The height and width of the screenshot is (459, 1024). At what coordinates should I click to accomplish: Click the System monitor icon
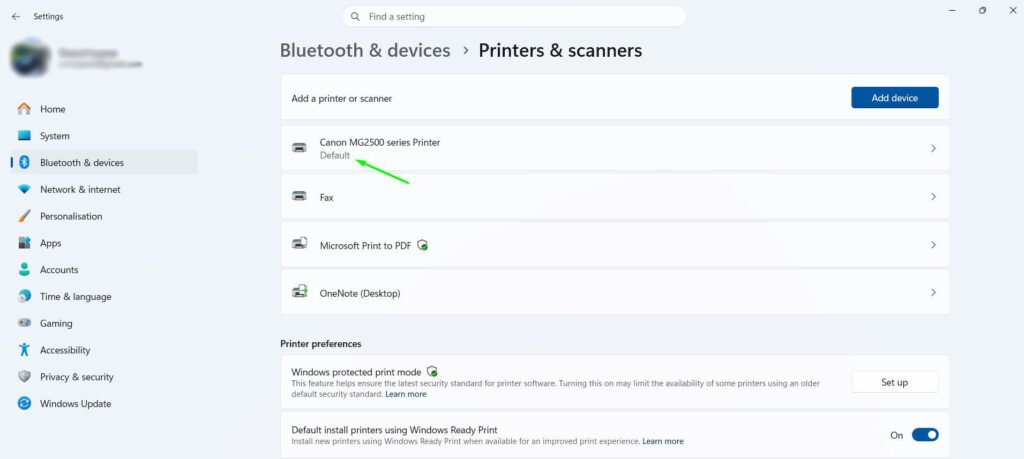24,136
